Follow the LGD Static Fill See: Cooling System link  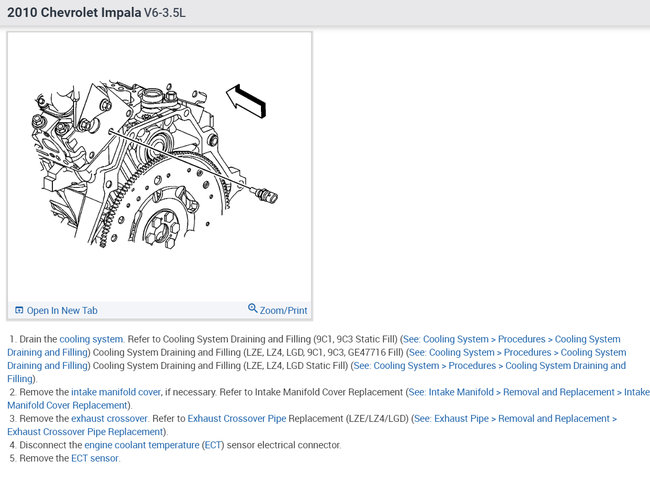(x=490, y=366)
